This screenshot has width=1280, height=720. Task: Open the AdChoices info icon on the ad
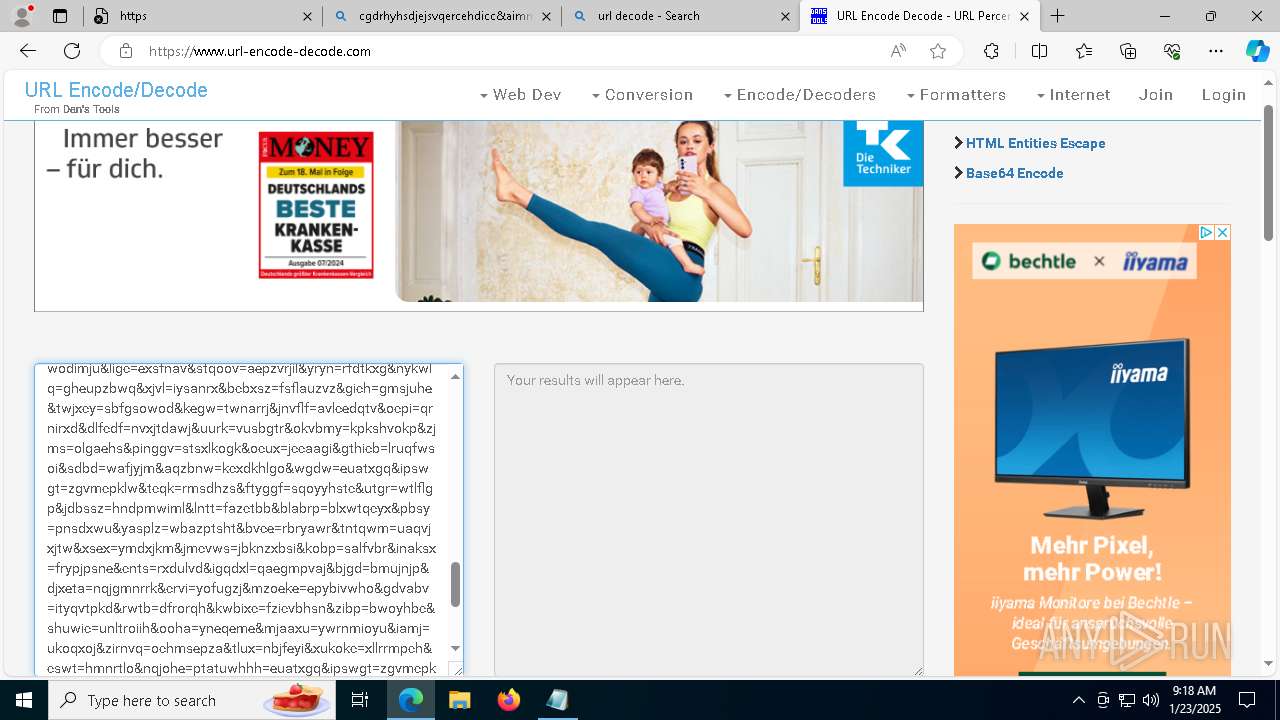coord(1206,232)
